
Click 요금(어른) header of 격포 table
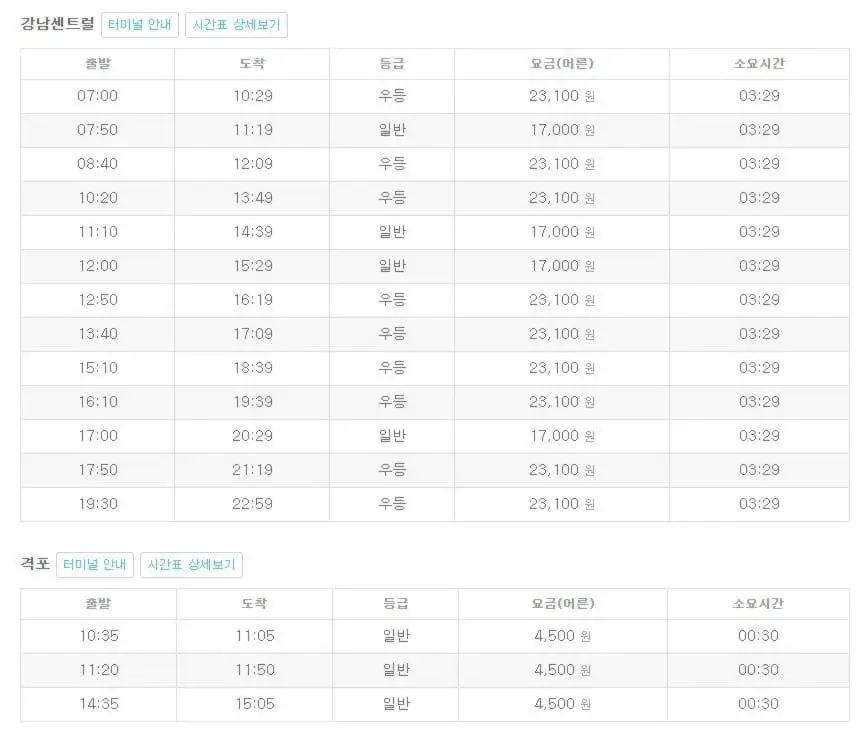[x=563, y=604]
